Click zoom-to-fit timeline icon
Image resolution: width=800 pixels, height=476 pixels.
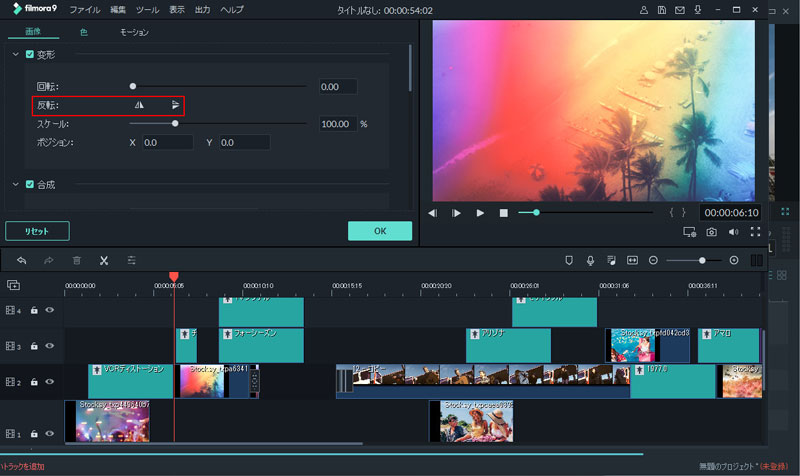(632, 261)
